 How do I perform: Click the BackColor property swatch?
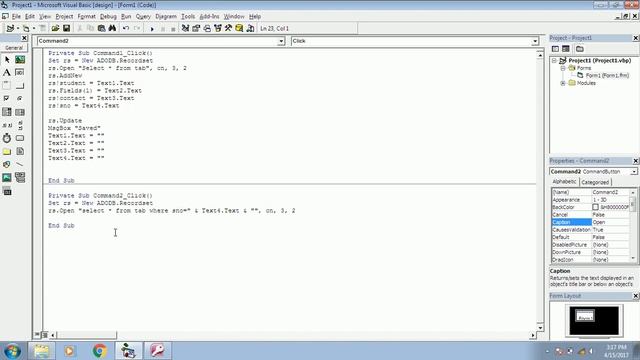(x=596, y=207)
